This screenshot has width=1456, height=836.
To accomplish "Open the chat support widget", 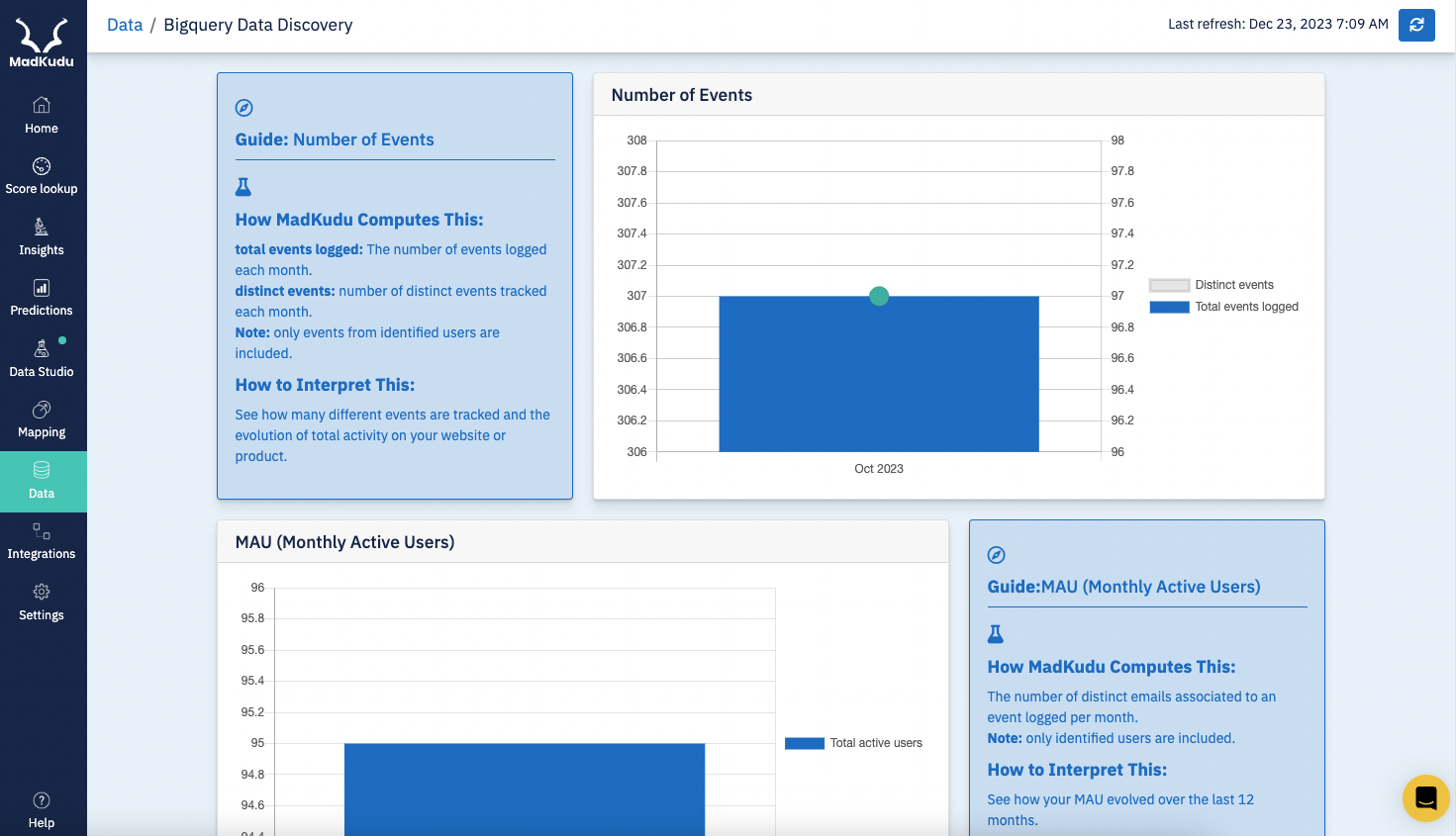I will tap(1425, 798).
